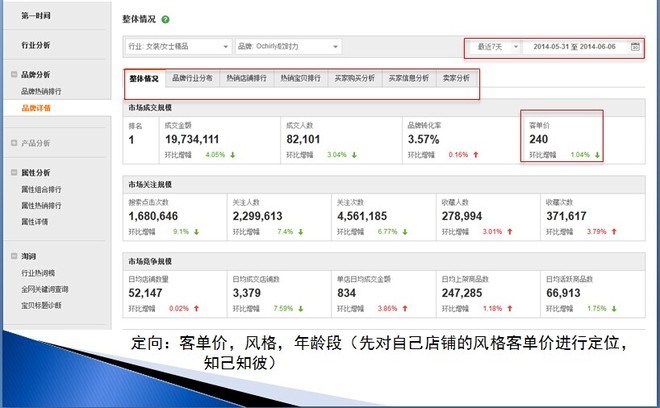Image resolution: width=660 pixels, height=408 pixels.
Task: Click the down arrow next to 7.59%
Action: click(x=301, y=309)
